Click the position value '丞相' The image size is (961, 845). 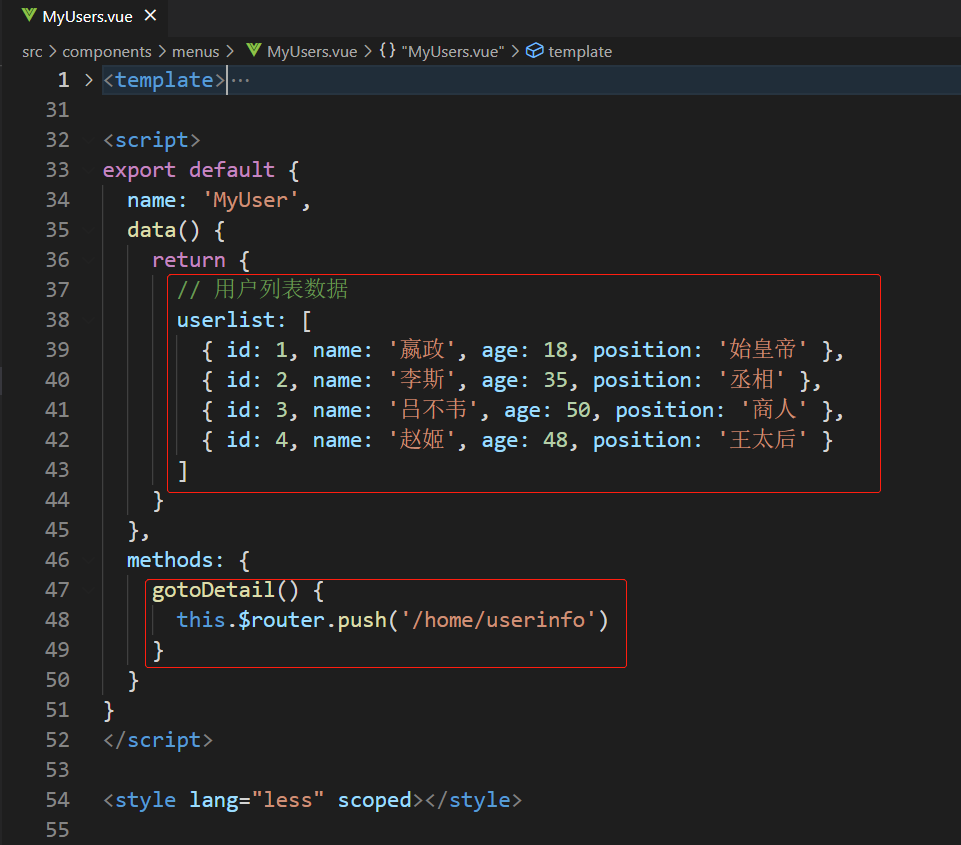click(x=751, y=379)
